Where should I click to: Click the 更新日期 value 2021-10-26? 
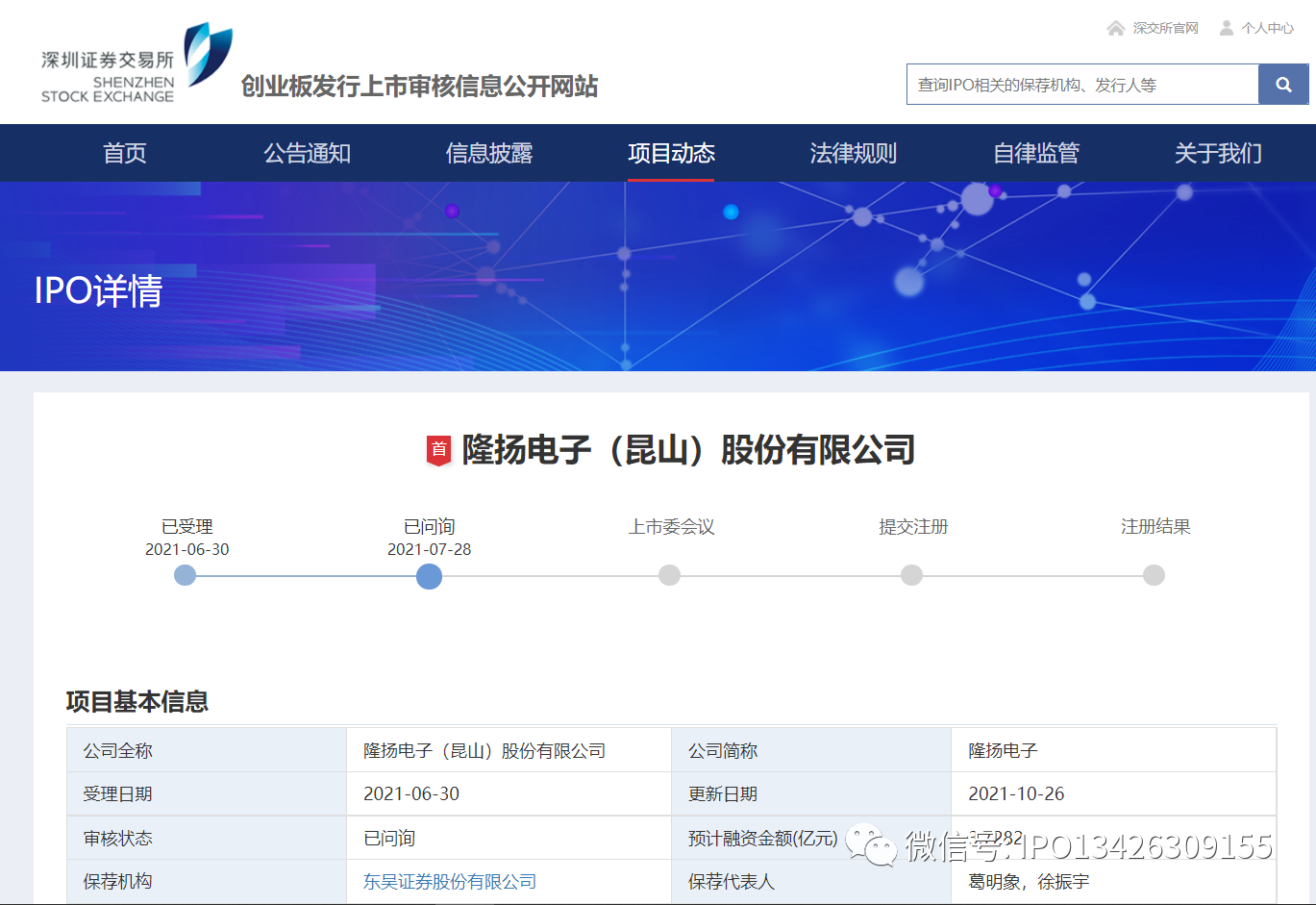1016,793
